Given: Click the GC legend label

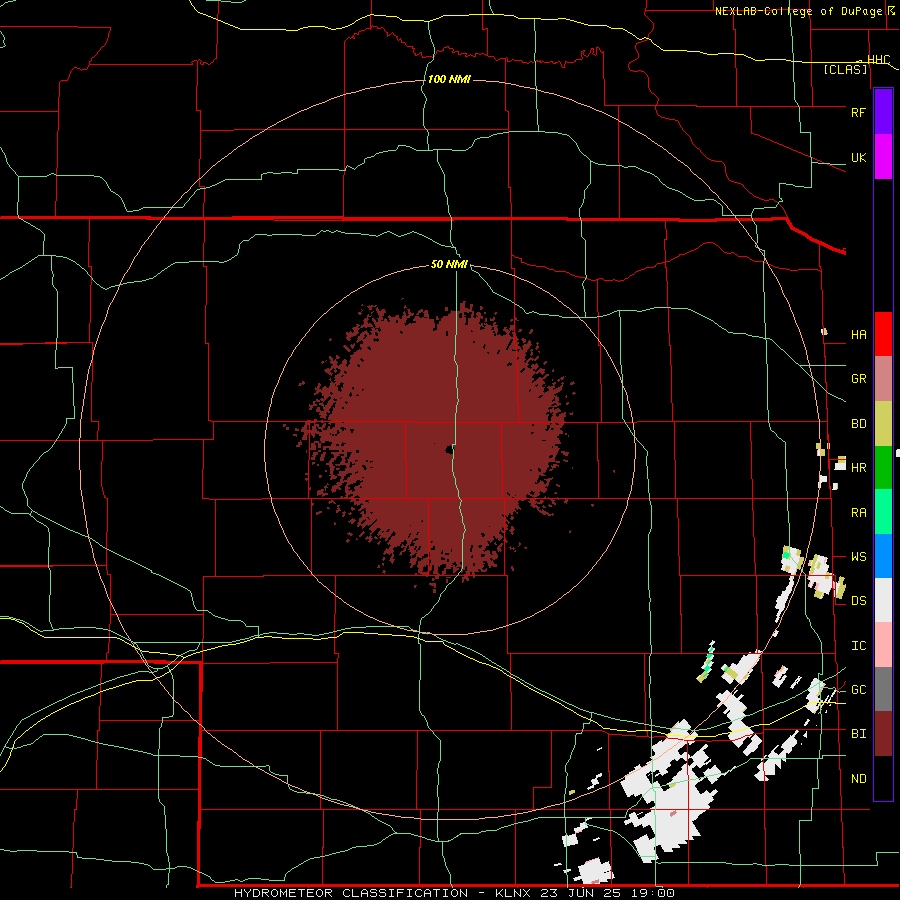Looking at the screenshot, I should tap(858, 690).
